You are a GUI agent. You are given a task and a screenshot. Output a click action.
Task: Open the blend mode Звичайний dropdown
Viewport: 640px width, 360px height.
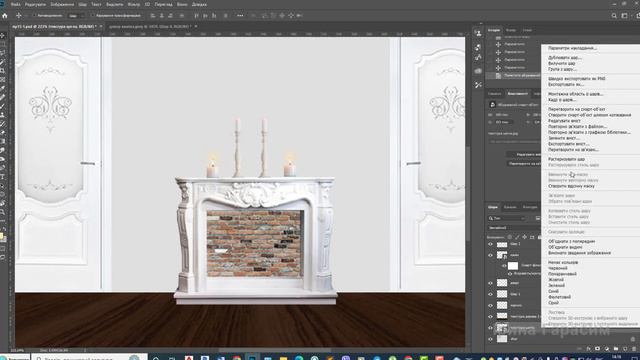coord(514,228)
